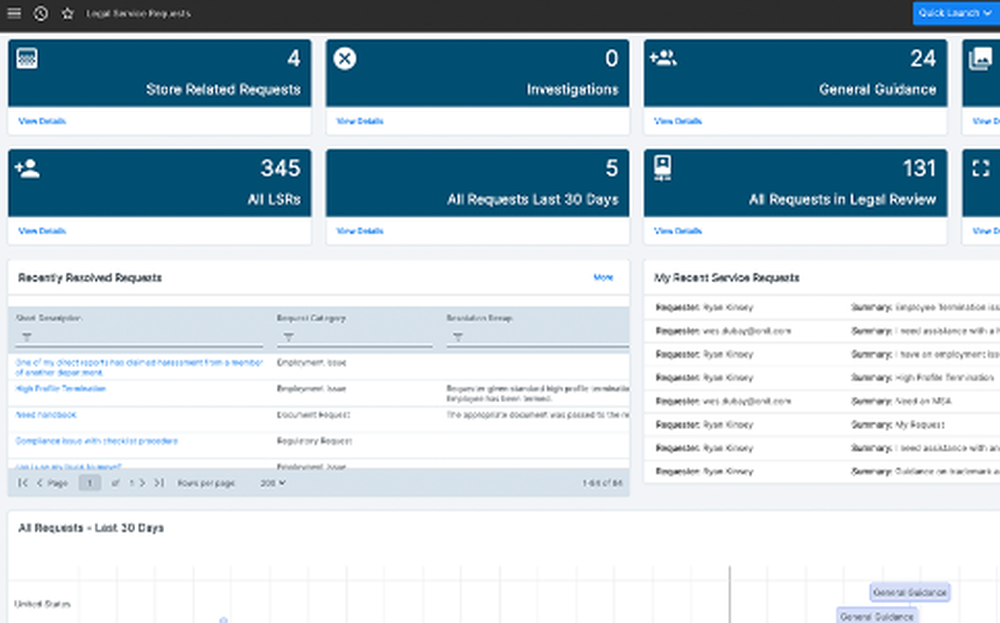Click the page number input field
1000x623 pixels.
(89, 482)
